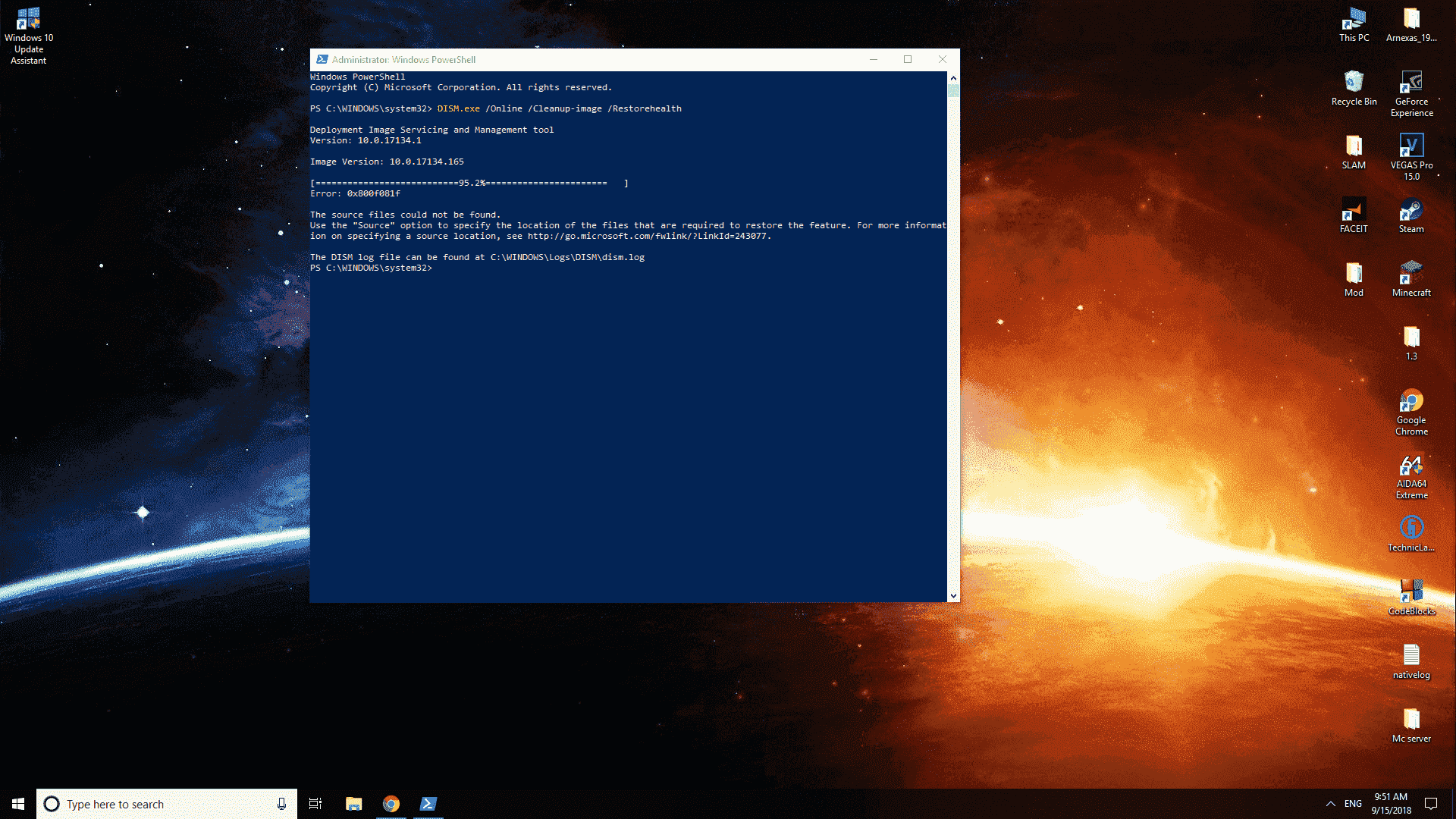Screen dimensions: 1456x819
Task: Launch CodeBlocks shortcut
Action: point(1411,598)
